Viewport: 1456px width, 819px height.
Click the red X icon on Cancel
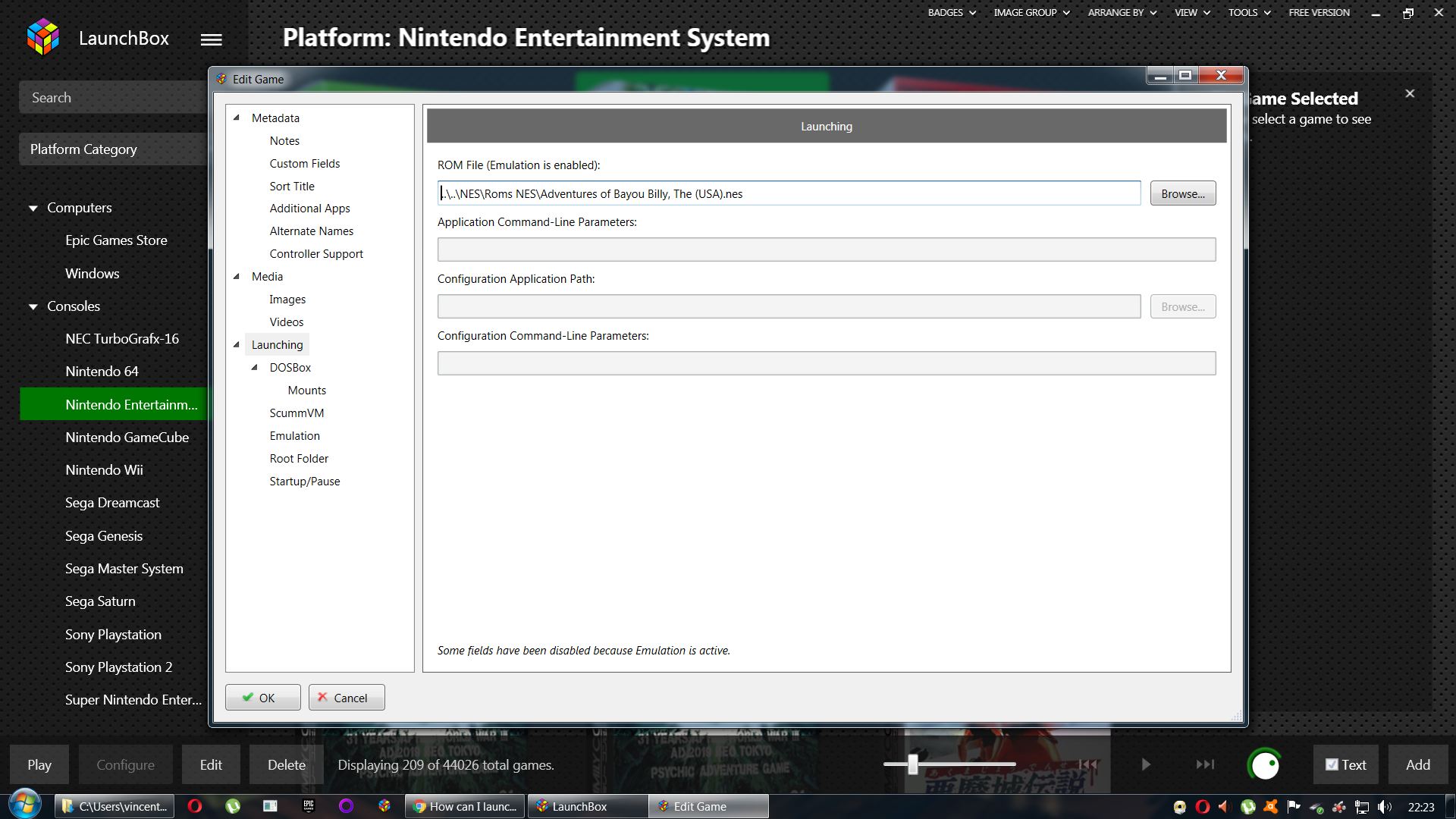(322, 697)
